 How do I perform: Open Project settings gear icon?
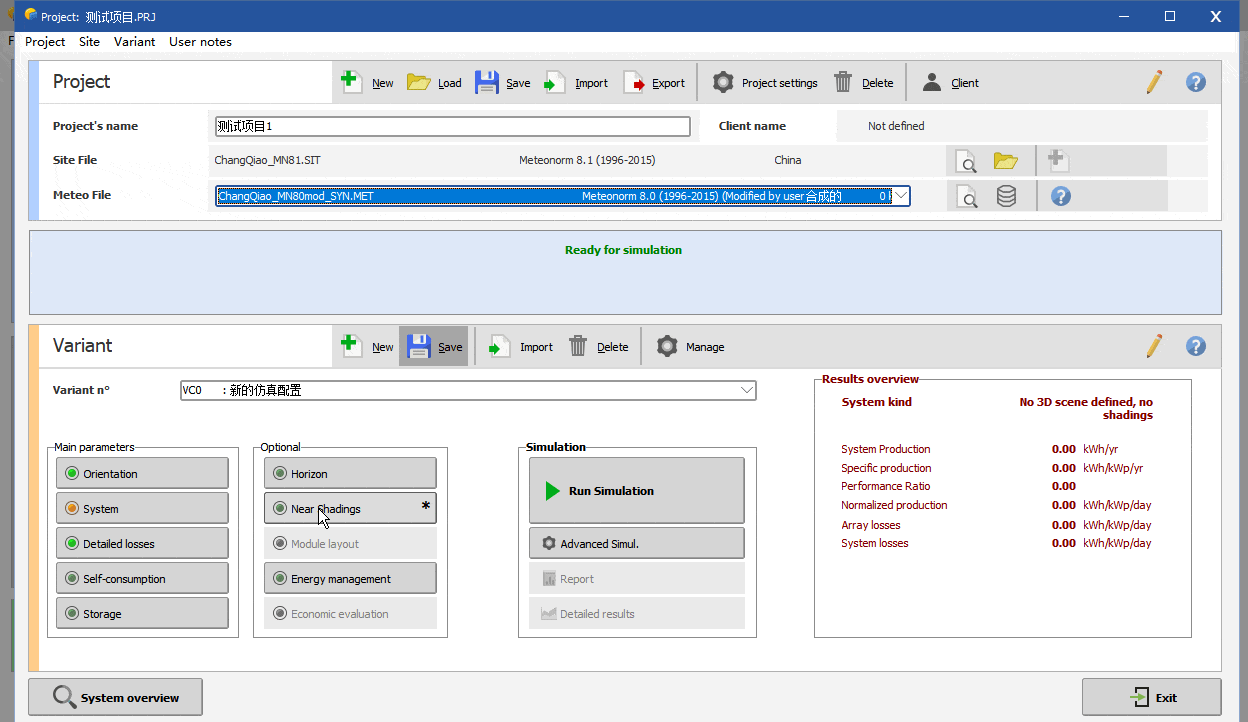[723, 82]
